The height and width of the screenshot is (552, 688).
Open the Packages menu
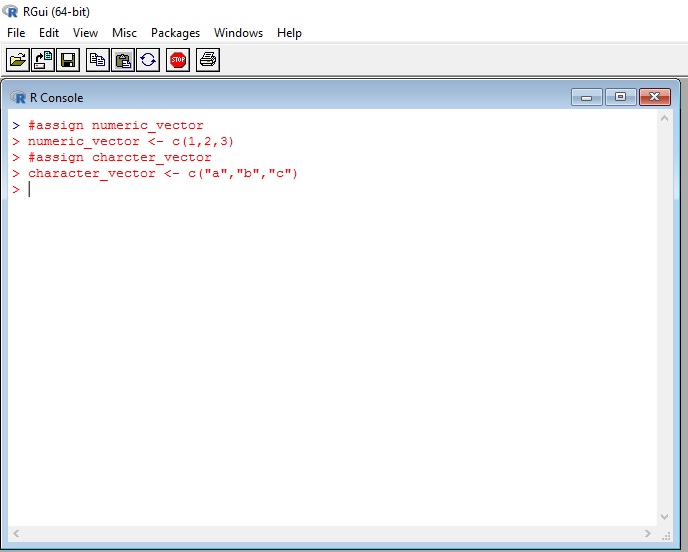click(x=175, y=33)
